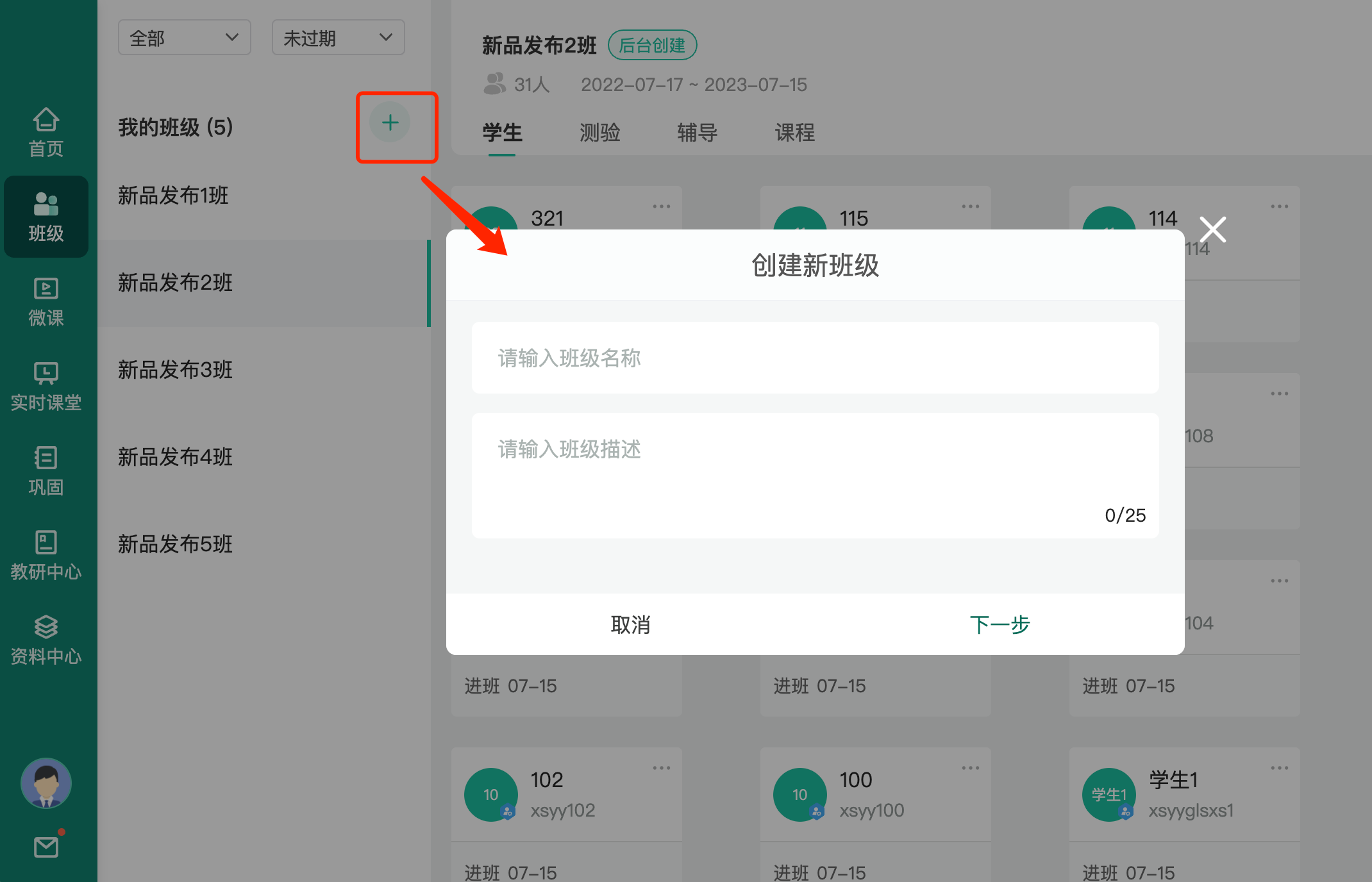This screenshot has width=1372, height=882.
Task: Click the user avatar in sidebar
Action: pos(46,783)
